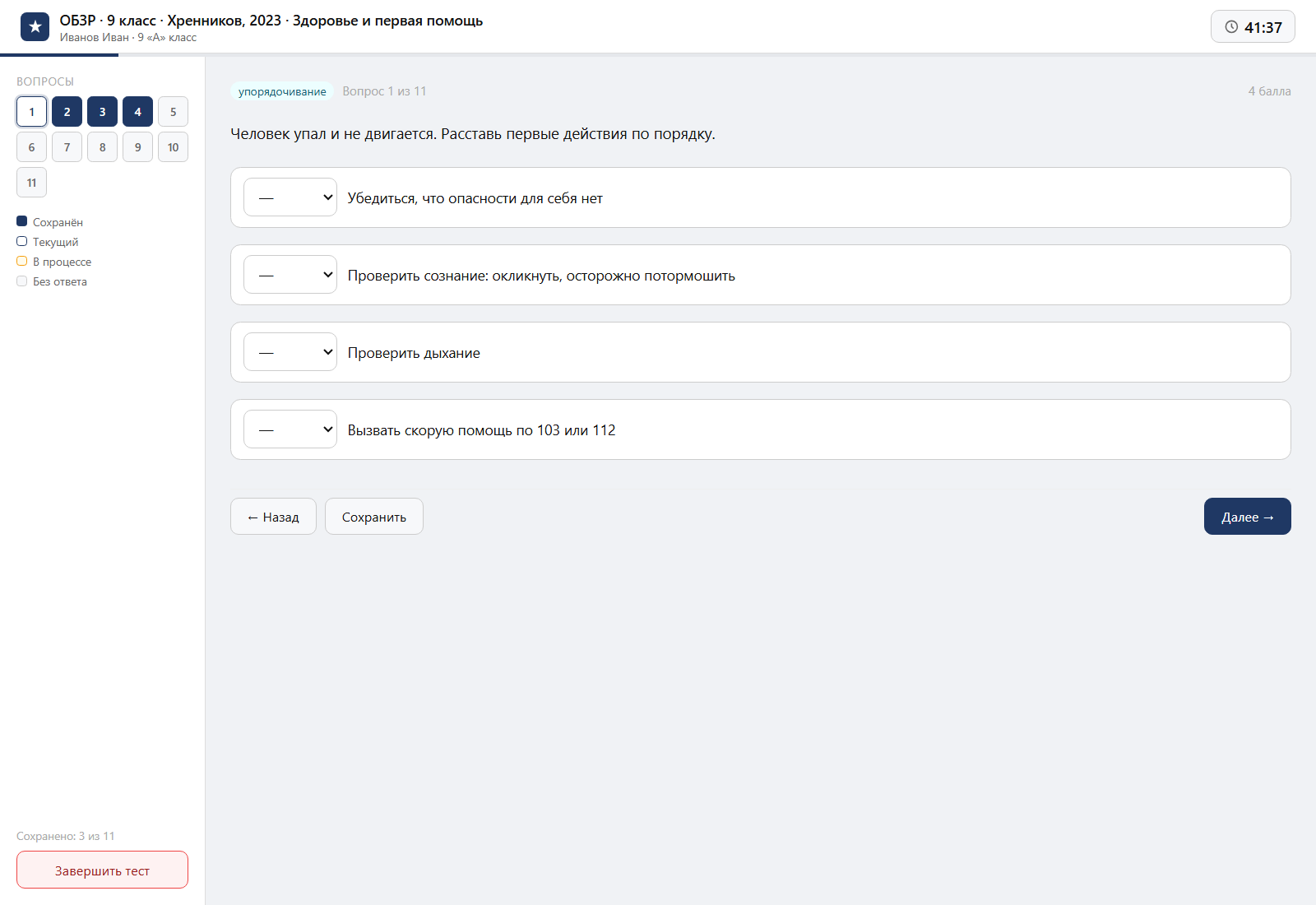Image resolution: width=1316 pixels, height=905 pixels.
Task: Save the answer with "Сохранить" button
Action: [374, 517]
